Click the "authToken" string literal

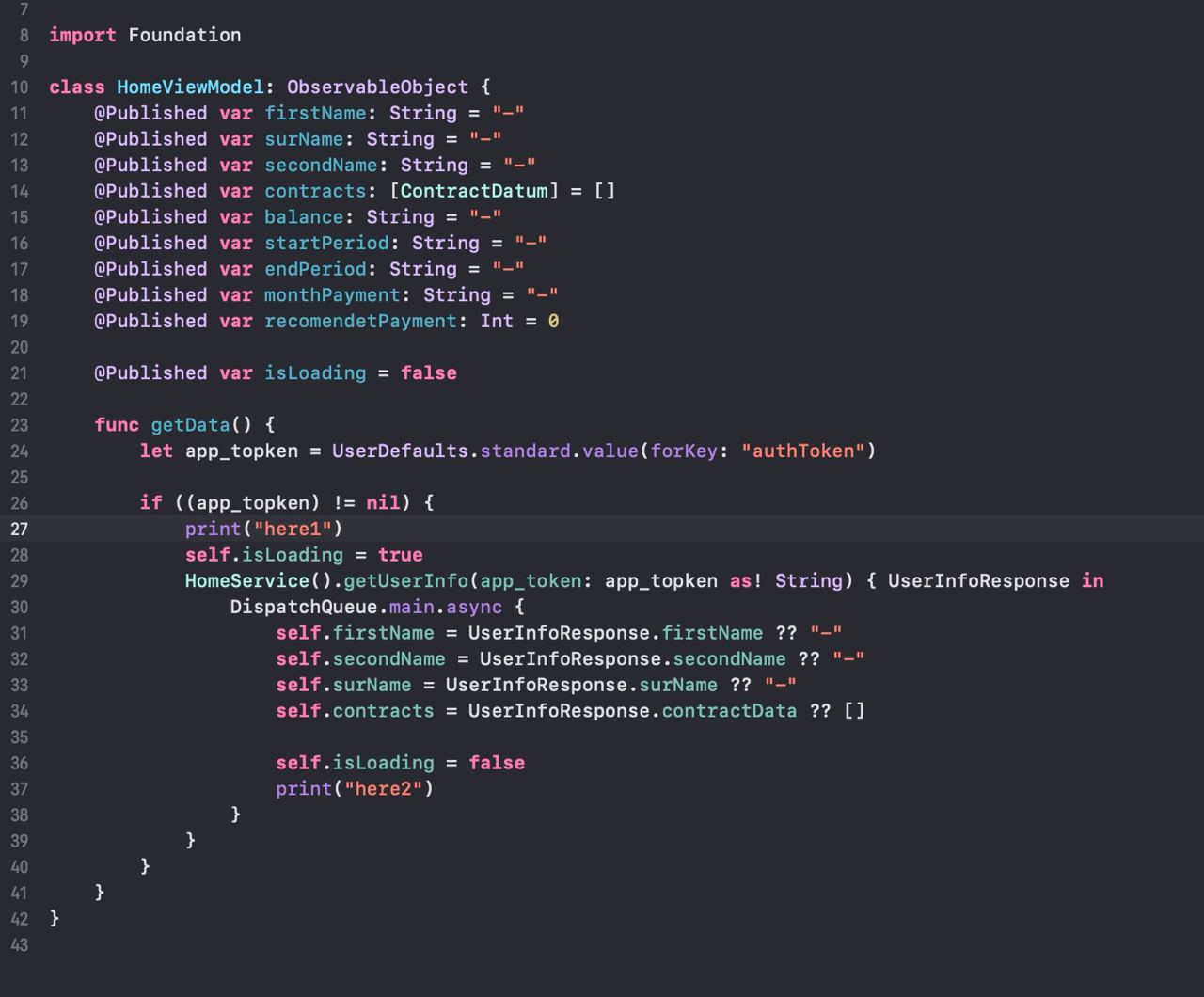tap(803, 451)
